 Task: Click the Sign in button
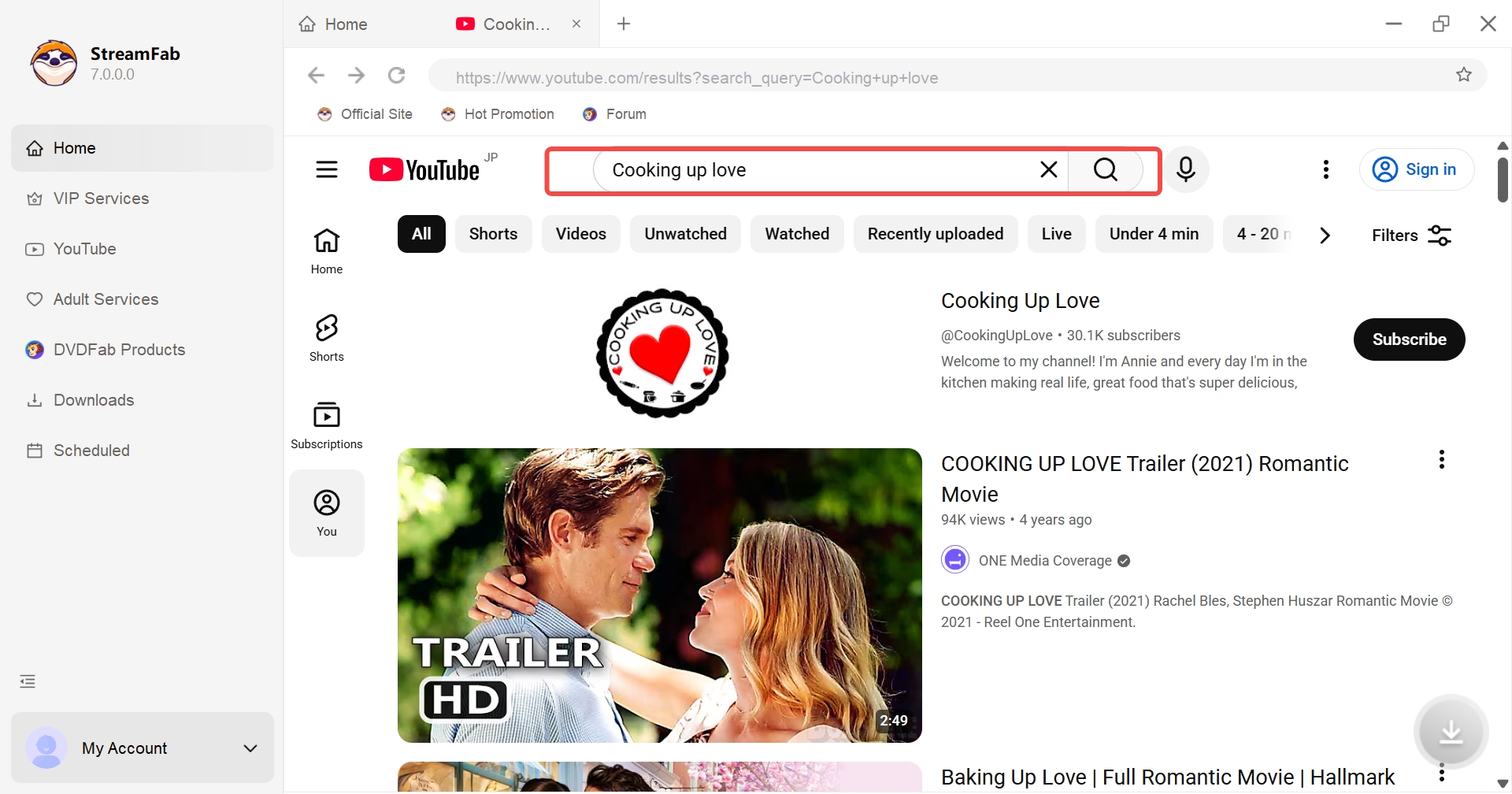click(x=1417, y=169)
